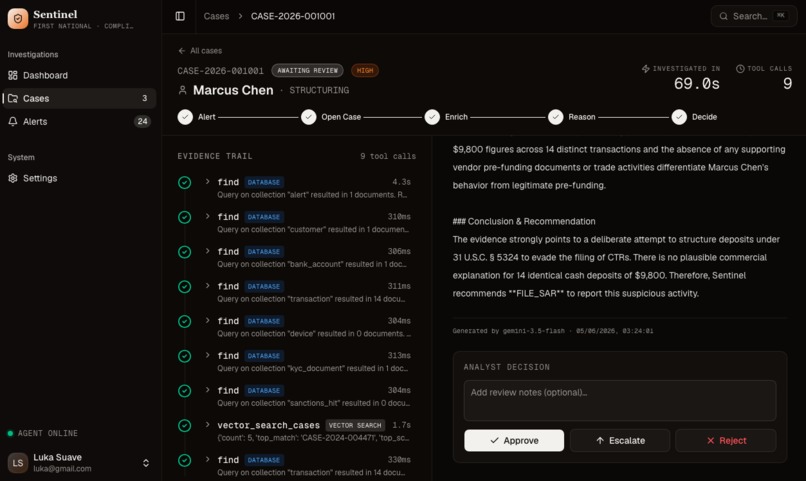Click the green check for device query
The width and height of the screenshot is (806, 481).
[x=185, y=322]
